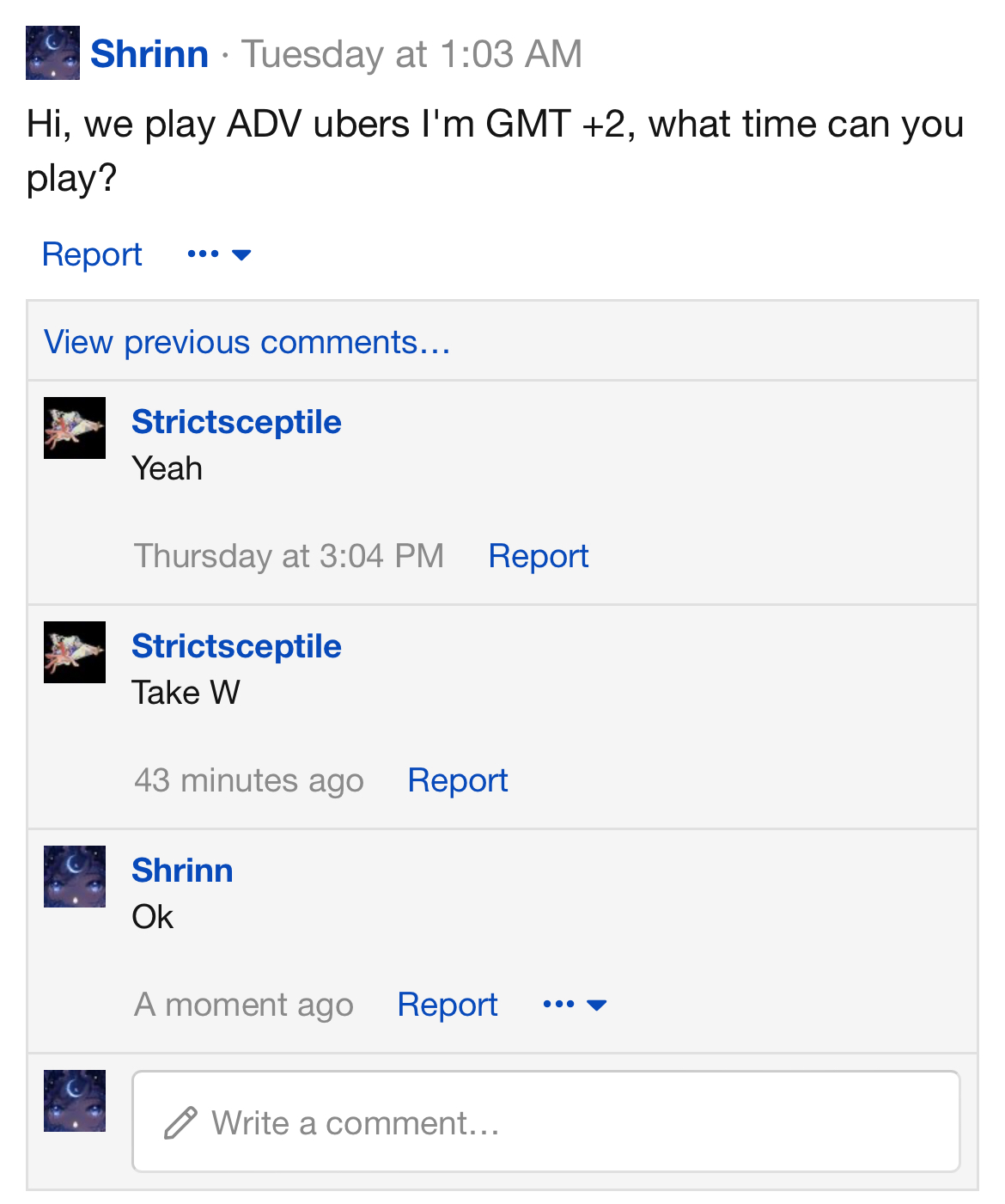
Task: Click Strictsceptile's avatar beside the 'Take W' comment
Action: pyautogui.click(x=75, y=652)
